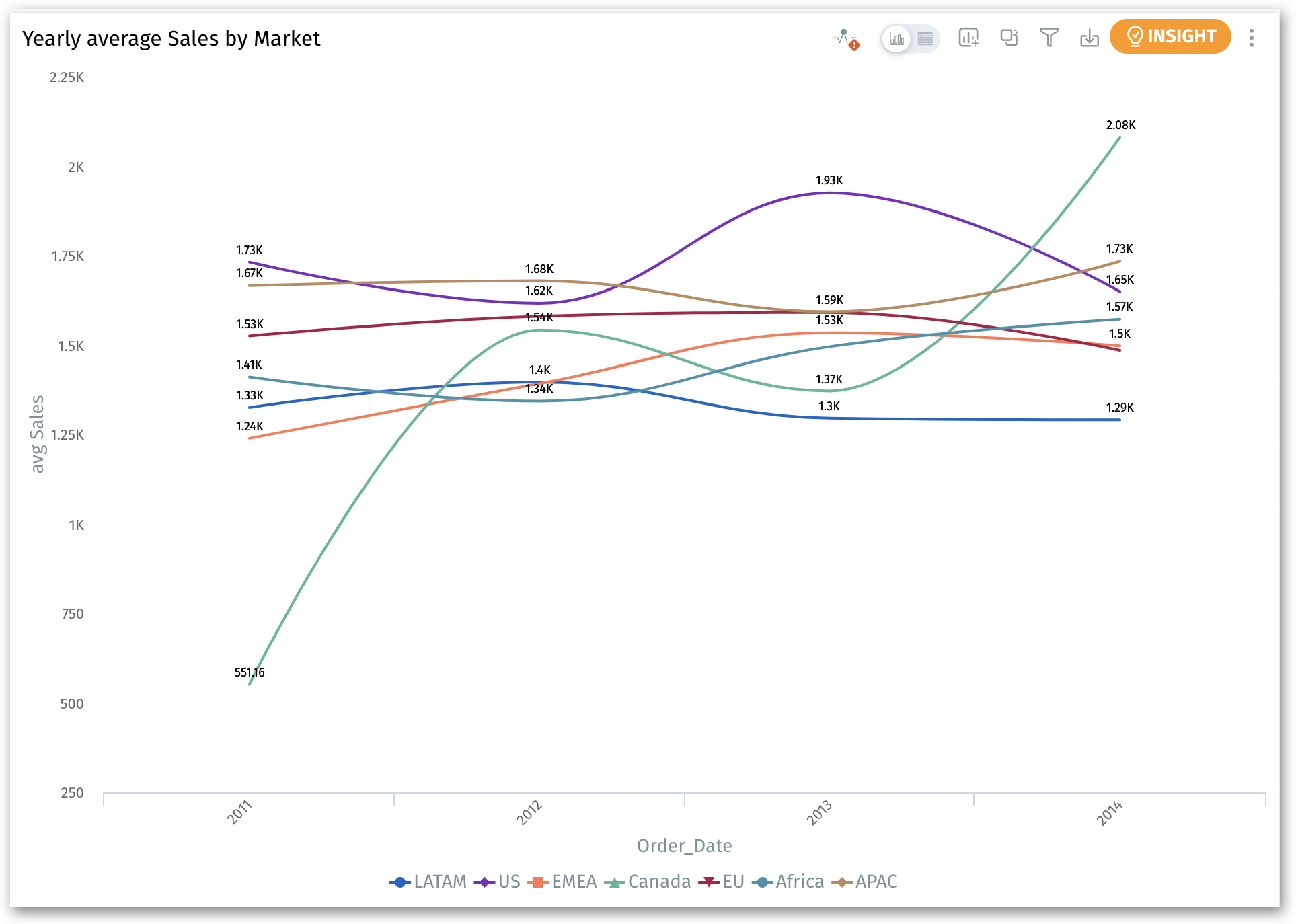Open the filter funnel icon

tap(1049, 38)
